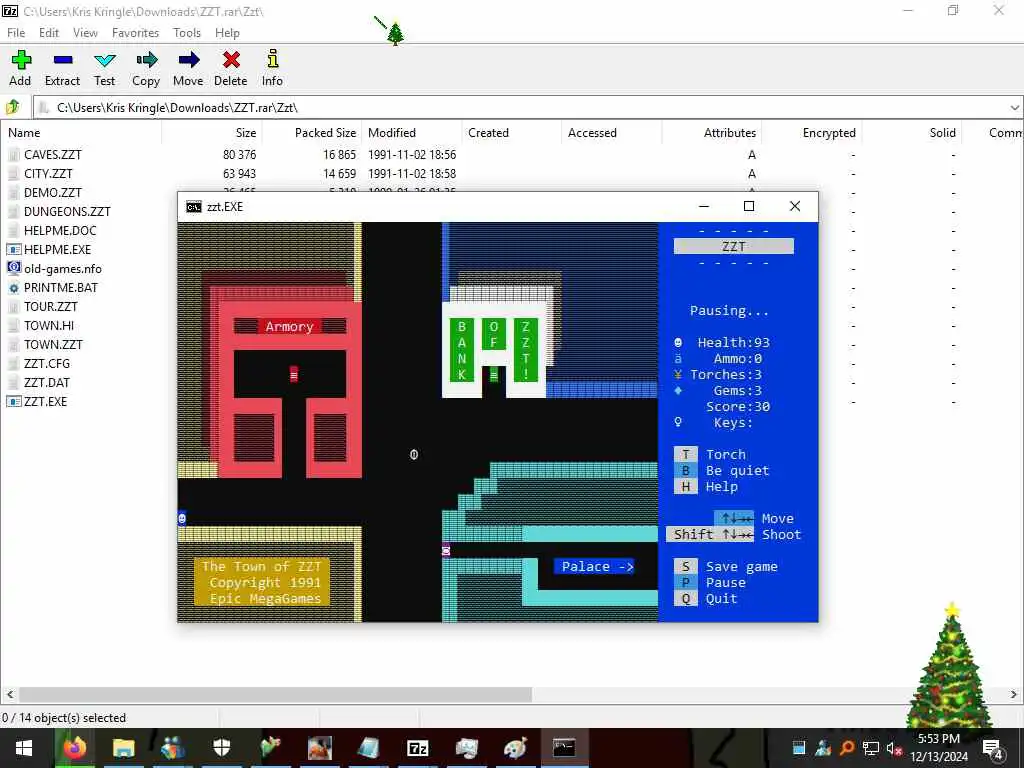Screen dimensions: 1024x768
Task: Select the ZZT.DAT file
Action: click(x=47, y=382)
